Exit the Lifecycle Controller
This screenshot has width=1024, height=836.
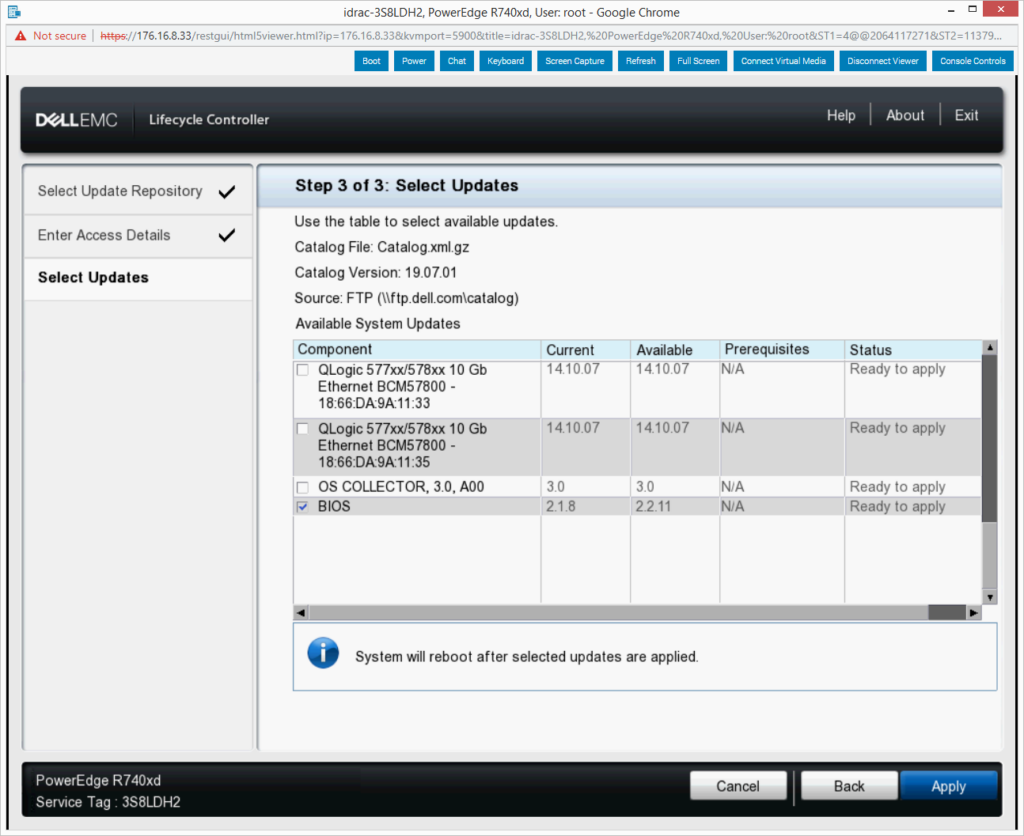coord(966,116)
